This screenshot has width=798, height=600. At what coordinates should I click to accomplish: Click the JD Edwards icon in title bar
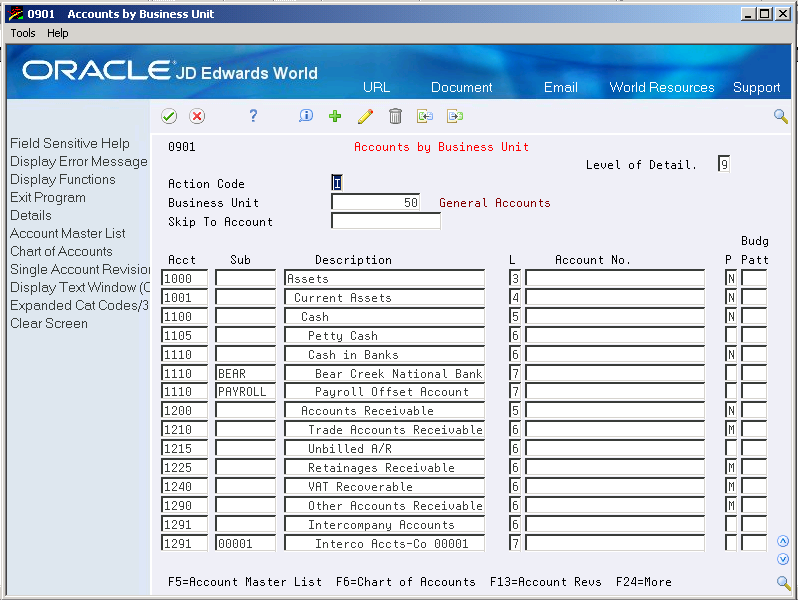tap(16, 14)
